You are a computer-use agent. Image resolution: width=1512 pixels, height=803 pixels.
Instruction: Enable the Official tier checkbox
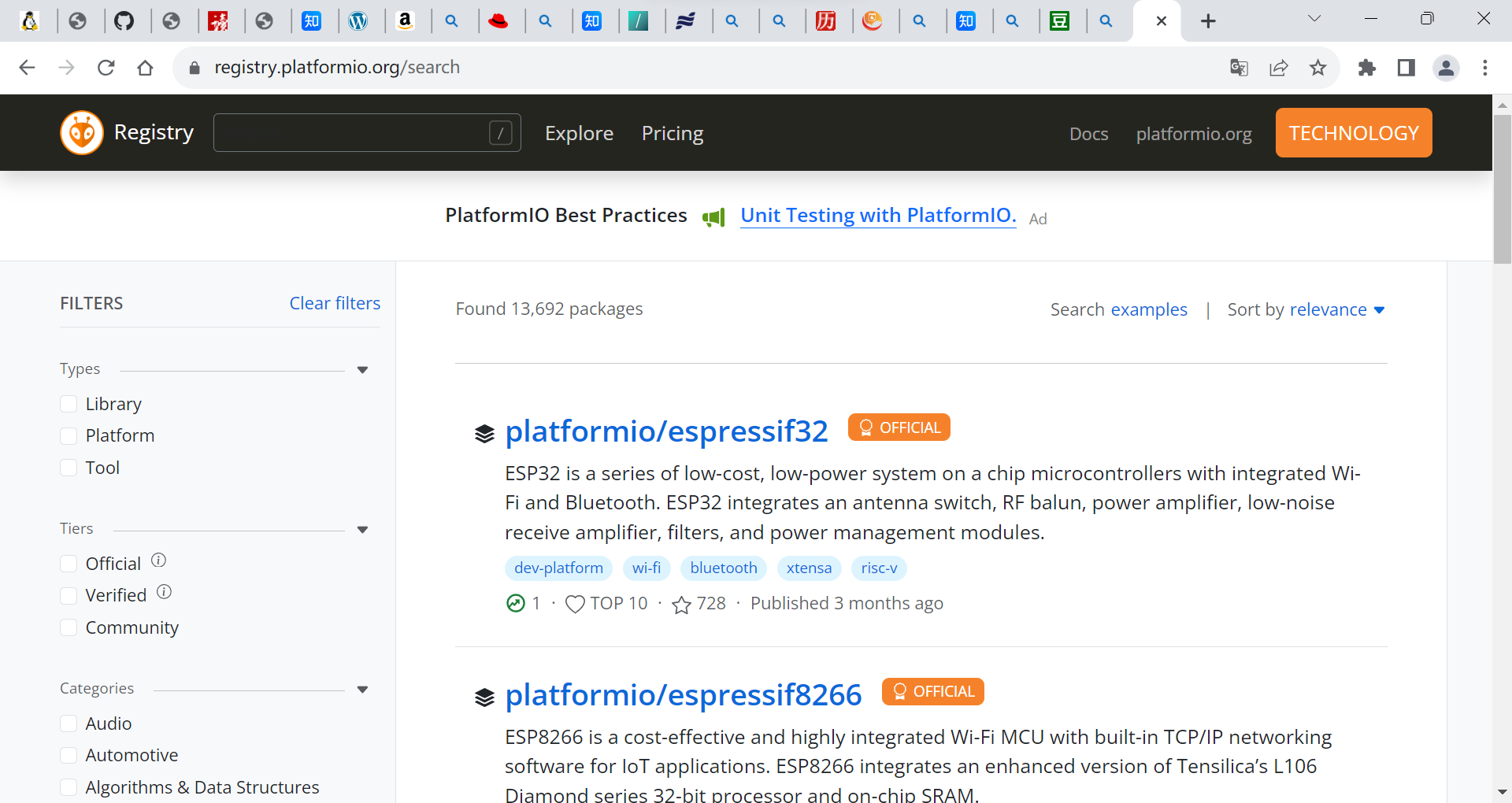point(69,564)
